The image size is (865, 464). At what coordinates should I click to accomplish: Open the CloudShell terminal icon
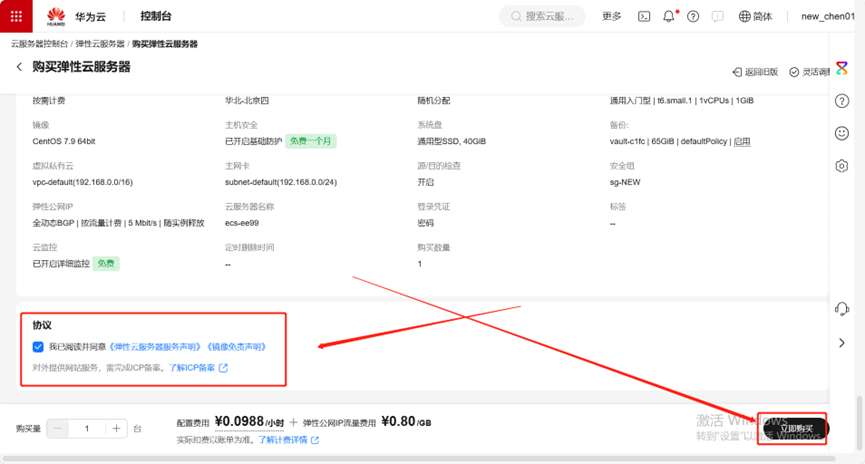[x=644, y=17]
